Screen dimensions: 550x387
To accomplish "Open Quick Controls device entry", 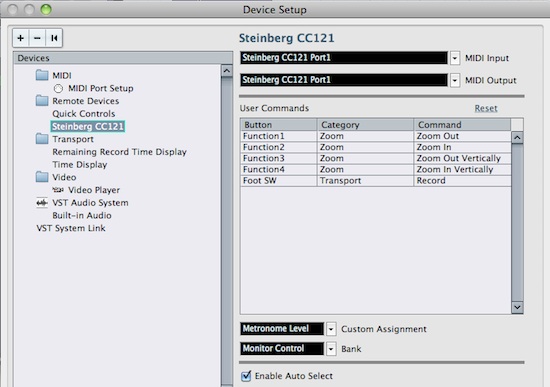I will (x=83, y=114).
